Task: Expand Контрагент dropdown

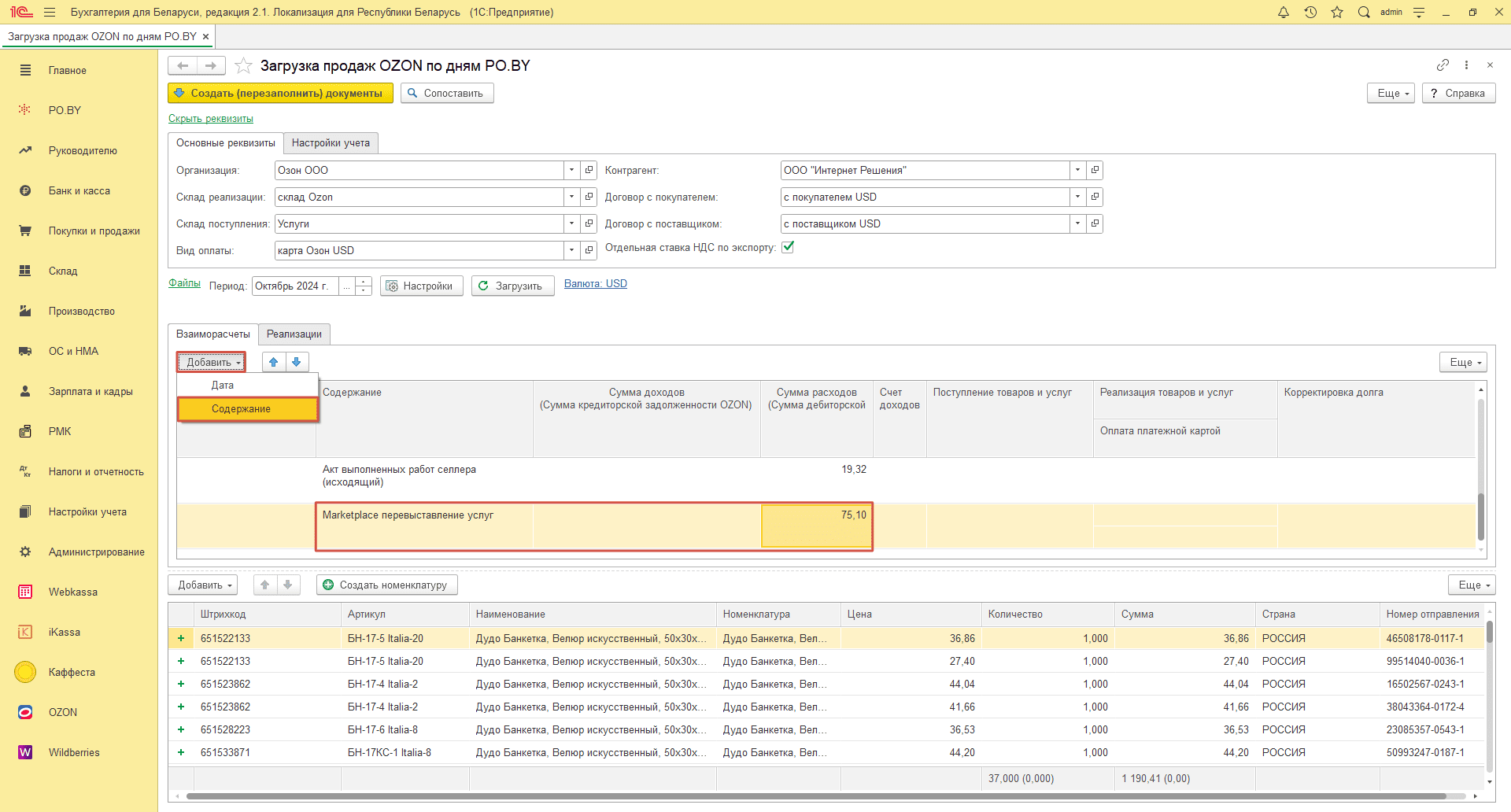Action: pos(1077,170)
